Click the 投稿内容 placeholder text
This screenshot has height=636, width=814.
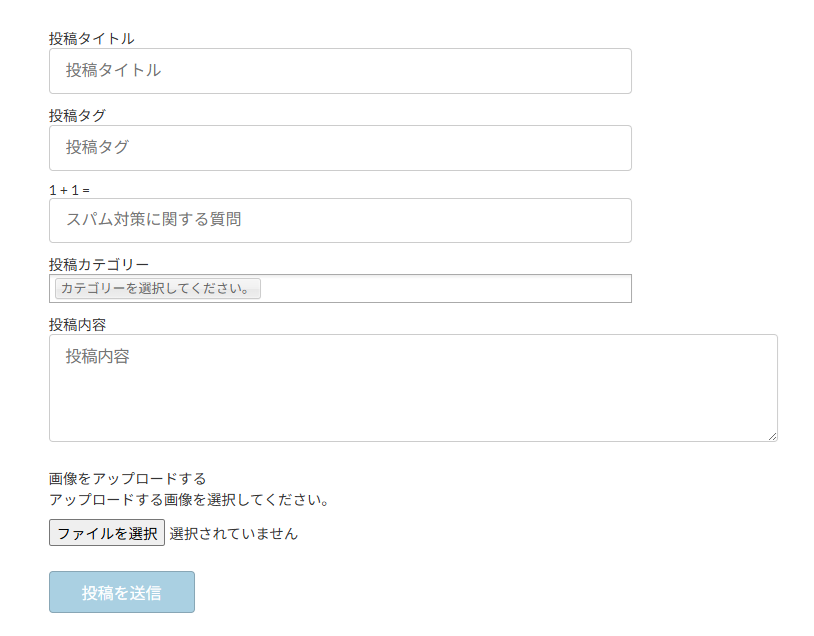click(98, 357)
